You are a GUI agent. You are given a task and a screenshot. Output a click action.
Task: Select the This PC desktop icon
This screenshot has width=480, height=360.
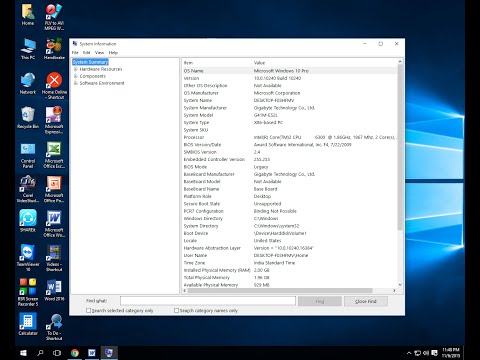coord(28,49)
